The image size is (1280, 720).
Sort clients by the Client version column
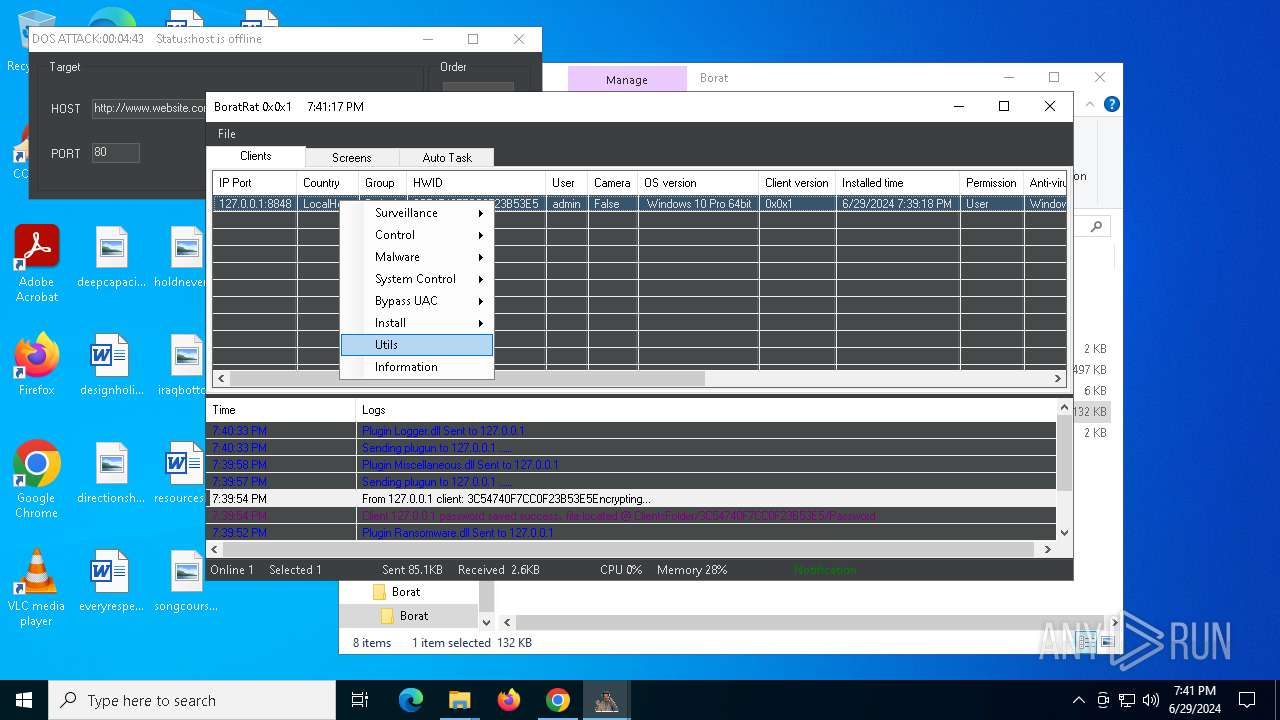(x=797, y=183)
